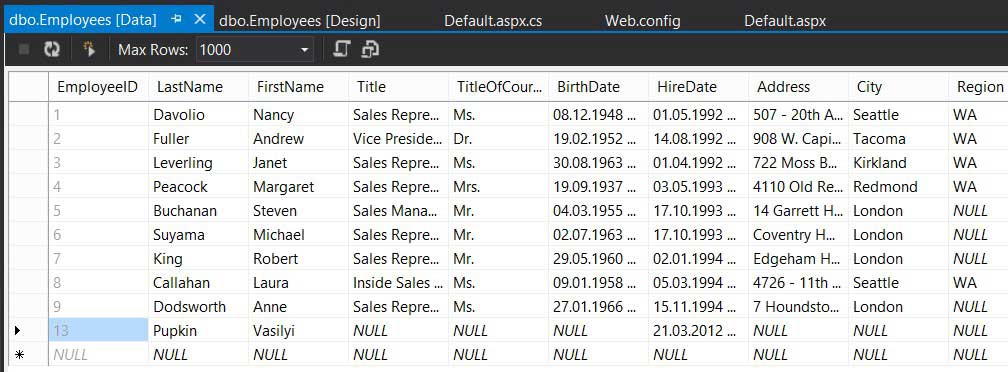The height and width of the screenshot is (372, 1008).
Task: Click the 29.05.1960 birth date cell
Action: click(598, 259)
